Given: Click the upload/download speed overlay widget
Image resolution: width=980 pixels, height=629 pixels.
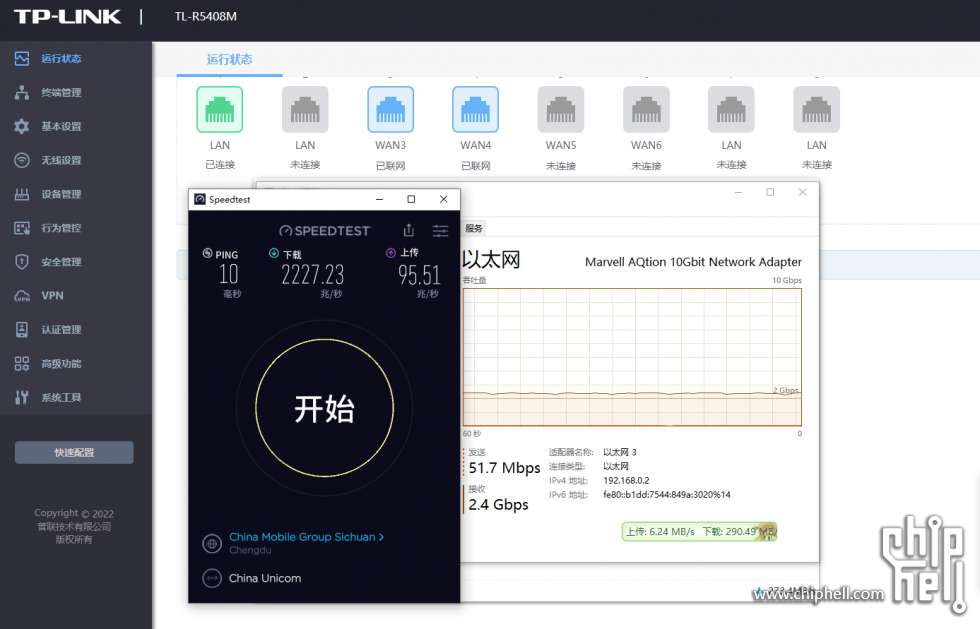Looking at the screenshot, I should tap(699, 531).
